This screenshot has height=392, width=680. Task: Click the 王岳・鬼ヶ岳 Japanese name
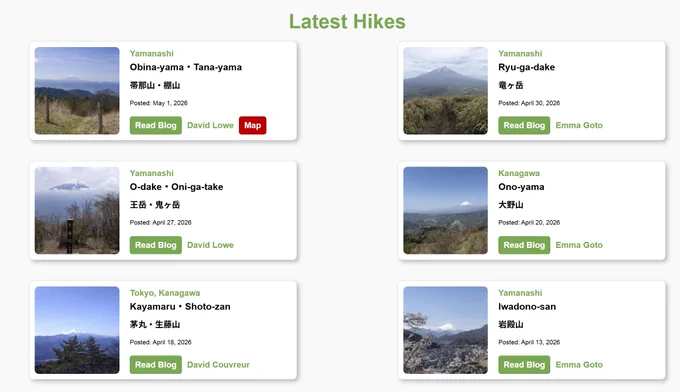pos(155,205)
